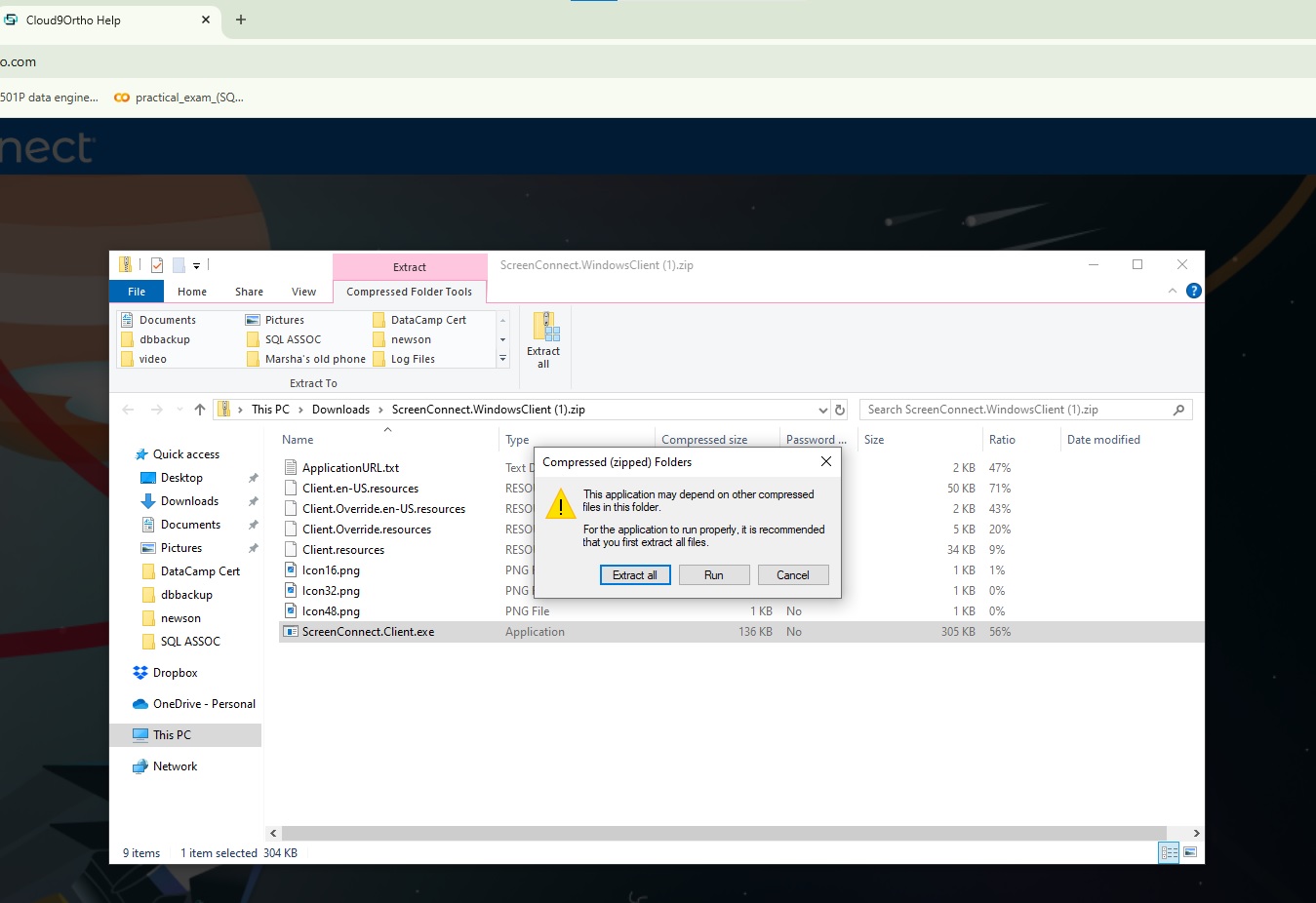The height and width of the screenshot is (903, 1316).
Task: Open the Share ribbon tab
Action: pos(249,292)
